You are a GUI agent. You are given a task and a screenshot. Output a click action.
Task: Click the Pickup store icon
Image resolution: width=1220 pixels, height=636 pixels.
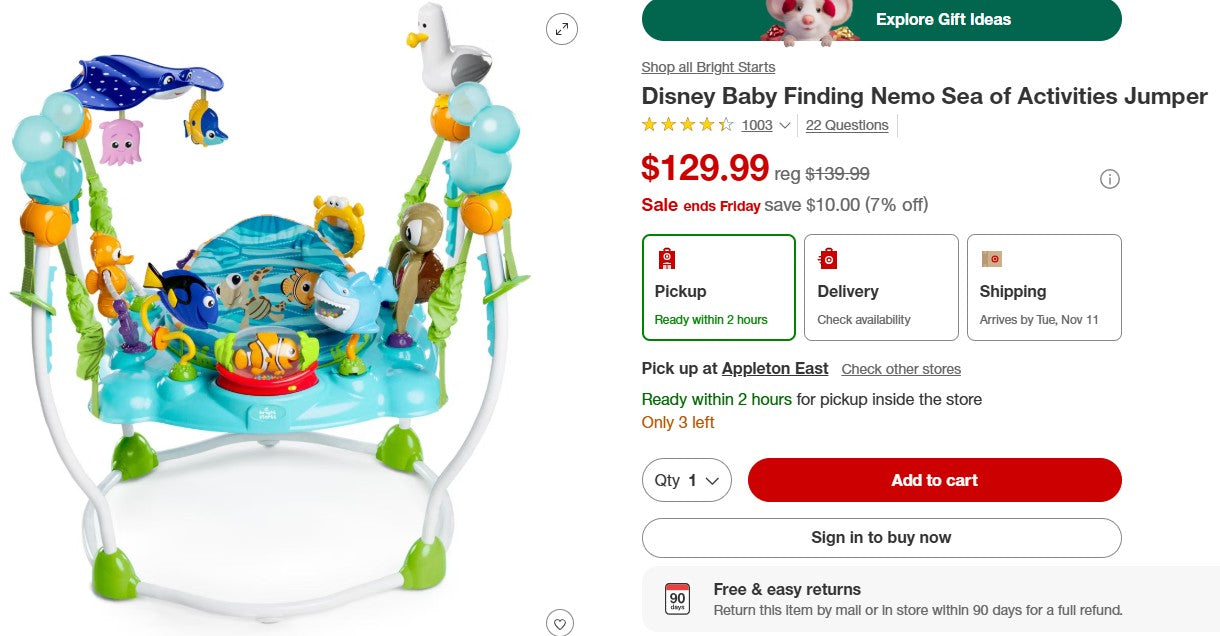(666, 258)
